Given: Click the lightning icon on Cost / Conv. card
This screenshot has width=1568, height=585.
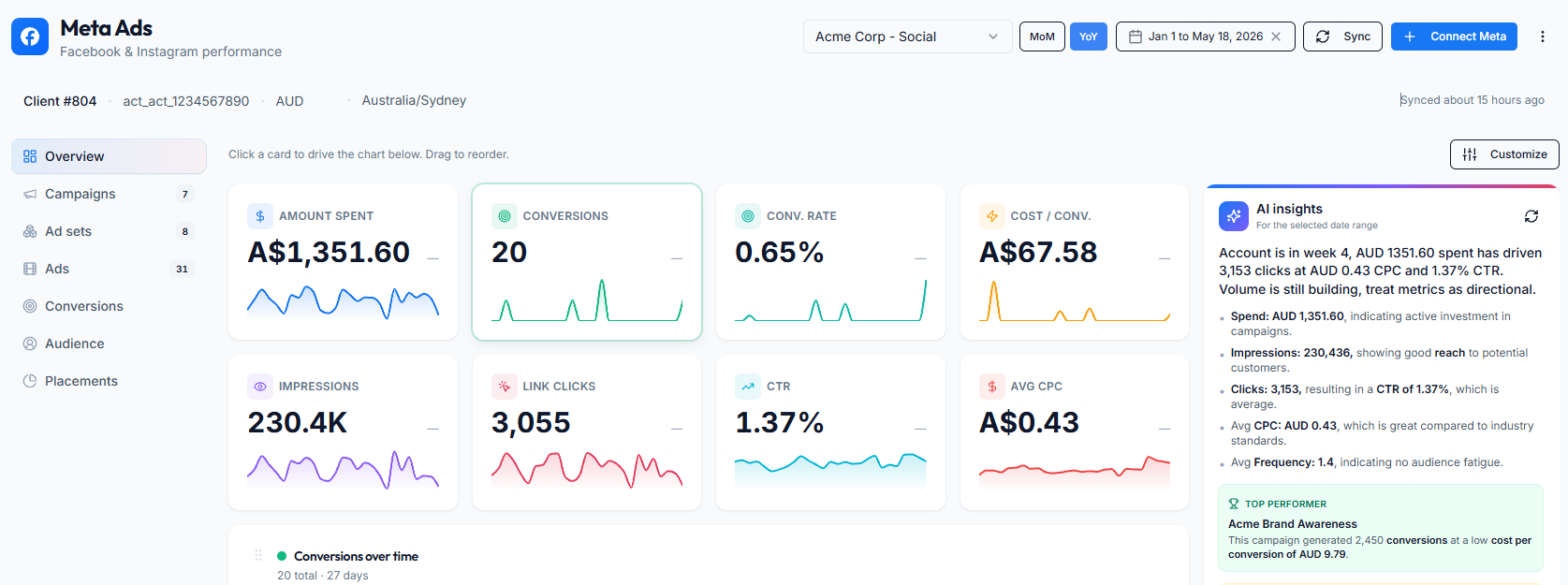Looking at the screenshot, I should tap(992, 216).
